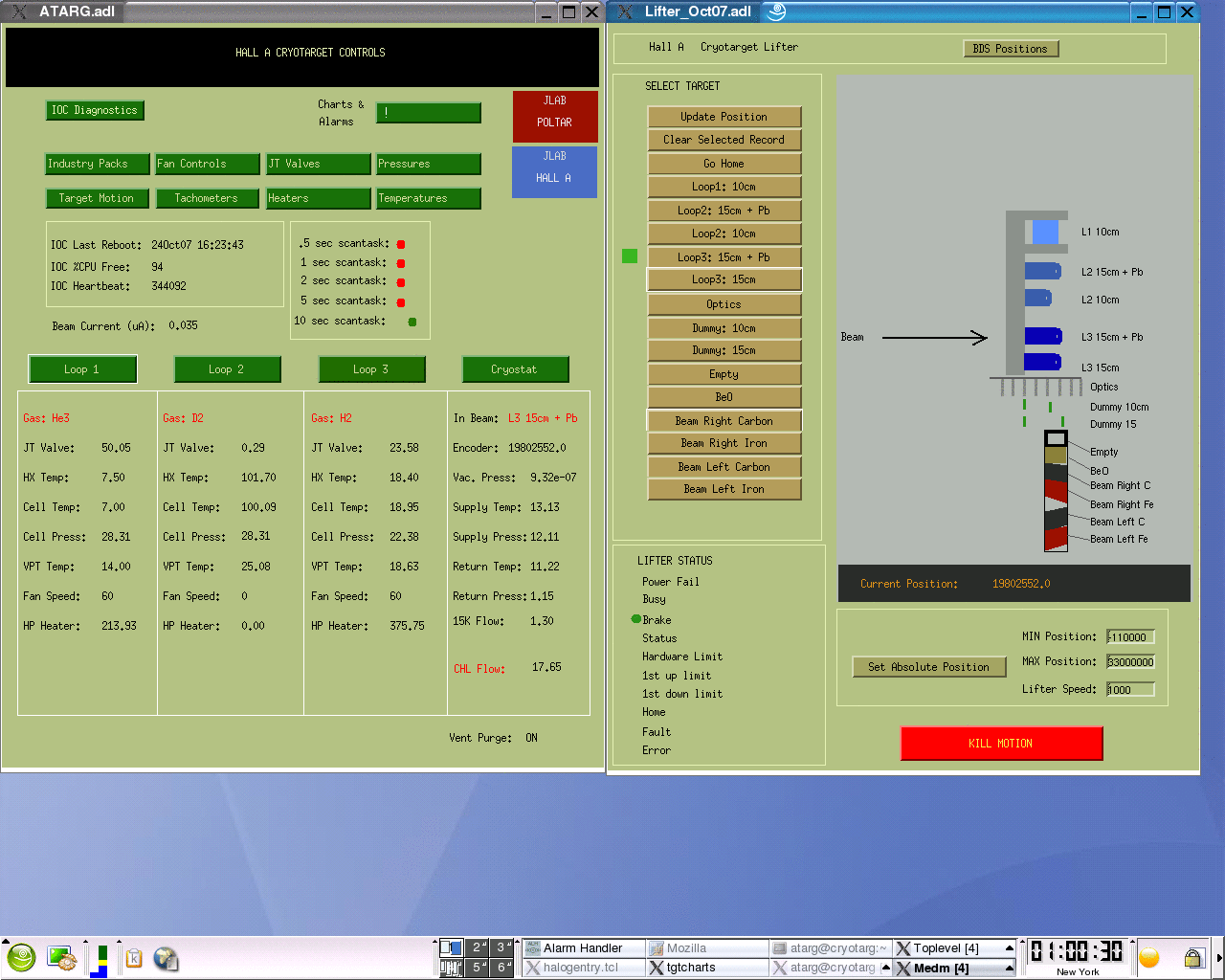Open the Temperatures related display
Image resolution: width=1225 pixels, height=980 pixels.
(x=428, y=198)
